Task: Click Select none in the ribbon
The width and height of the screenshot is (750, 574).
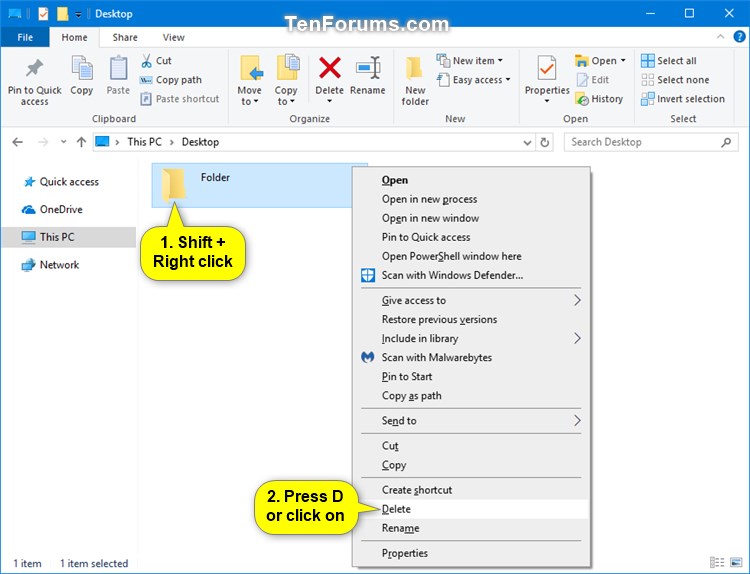Action: (675, 80)
